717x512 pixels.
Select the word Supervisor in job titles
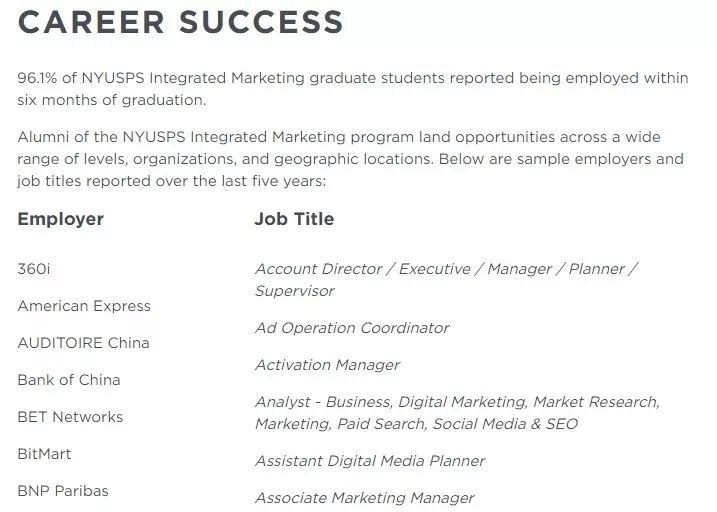click(295, 291)
